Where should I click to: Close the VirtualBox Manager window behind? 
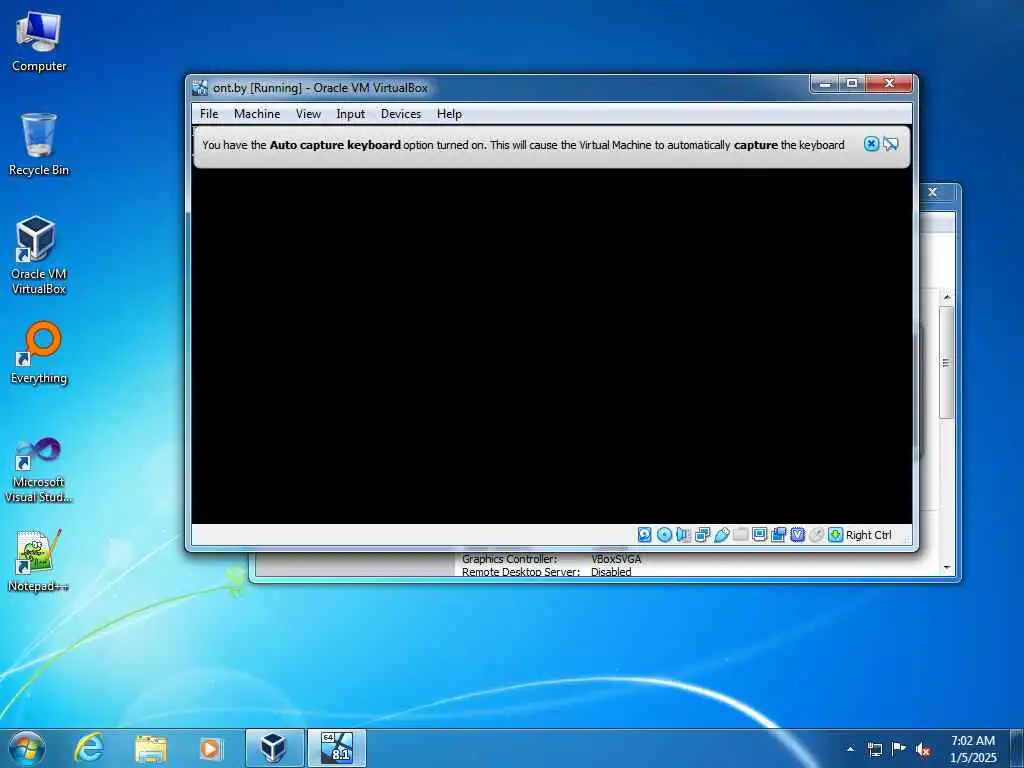(x=933, y=192)
